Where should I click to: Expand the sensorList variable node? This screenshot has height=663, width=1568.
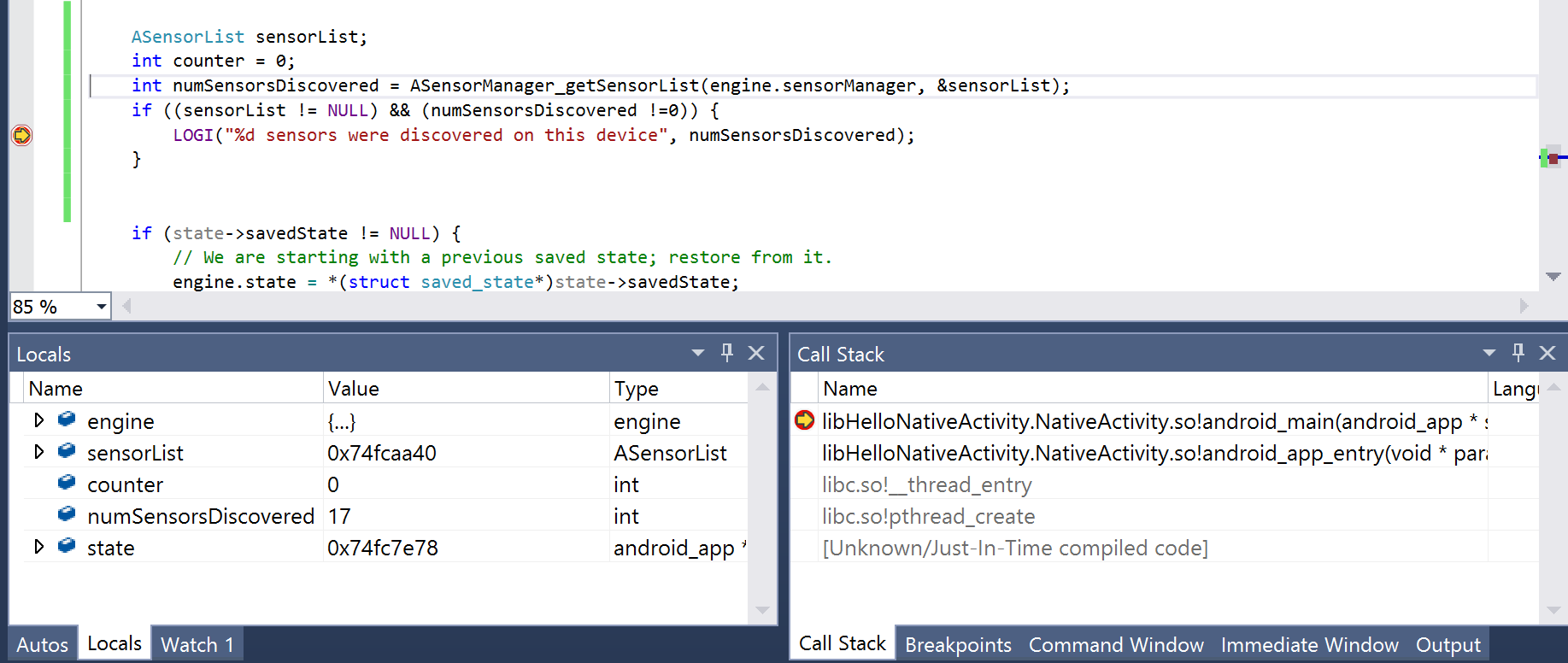(x=38, y=452)
